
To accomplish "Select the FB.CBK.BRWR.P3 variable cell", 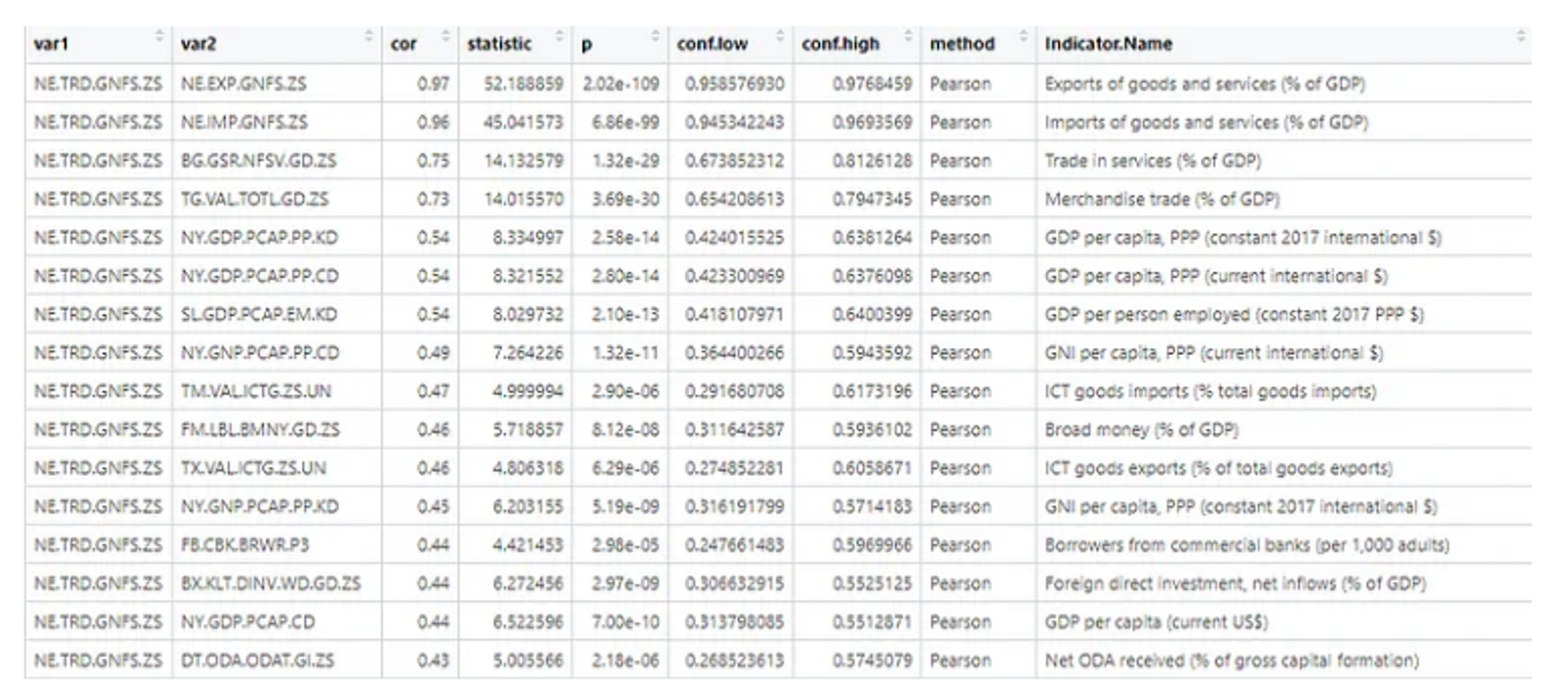I will coord(277,545).
